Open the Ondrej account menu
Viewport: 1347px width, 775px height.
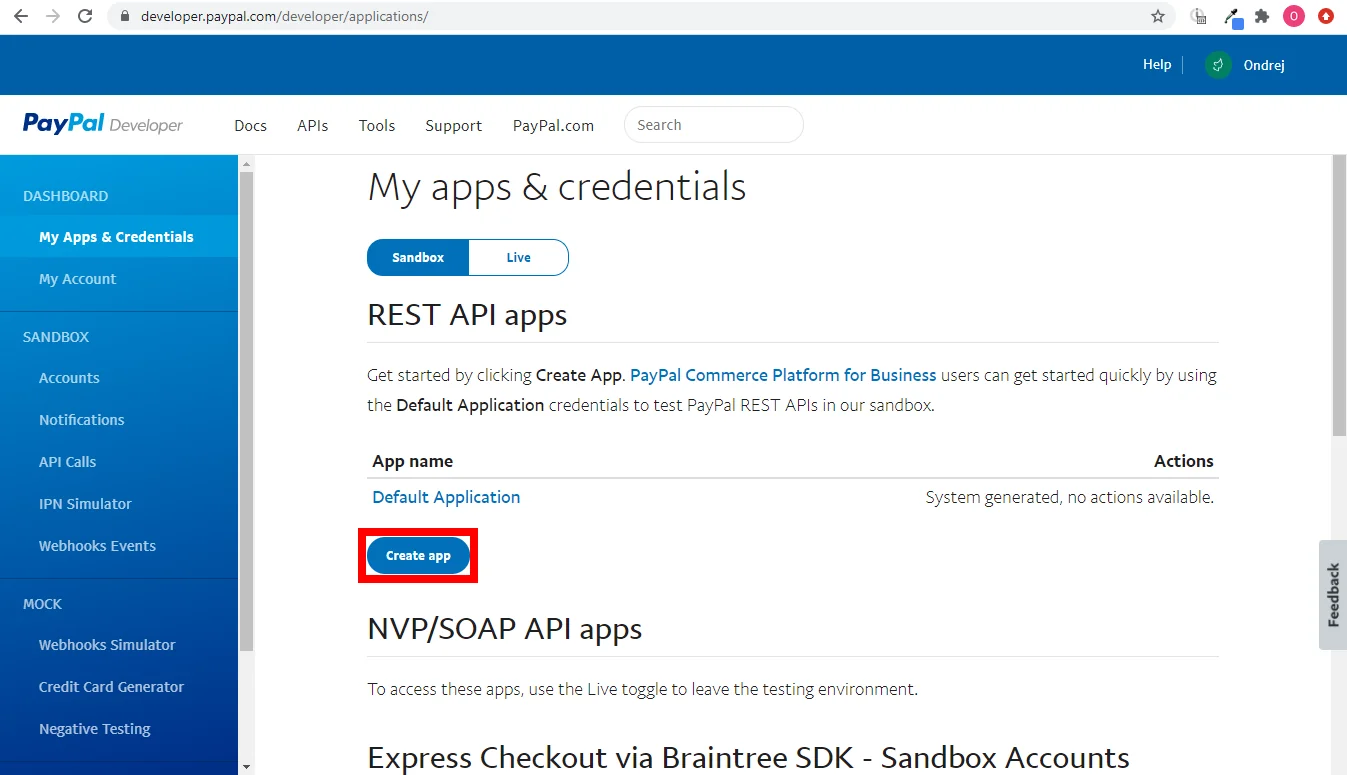click(x=1264, y=65)
